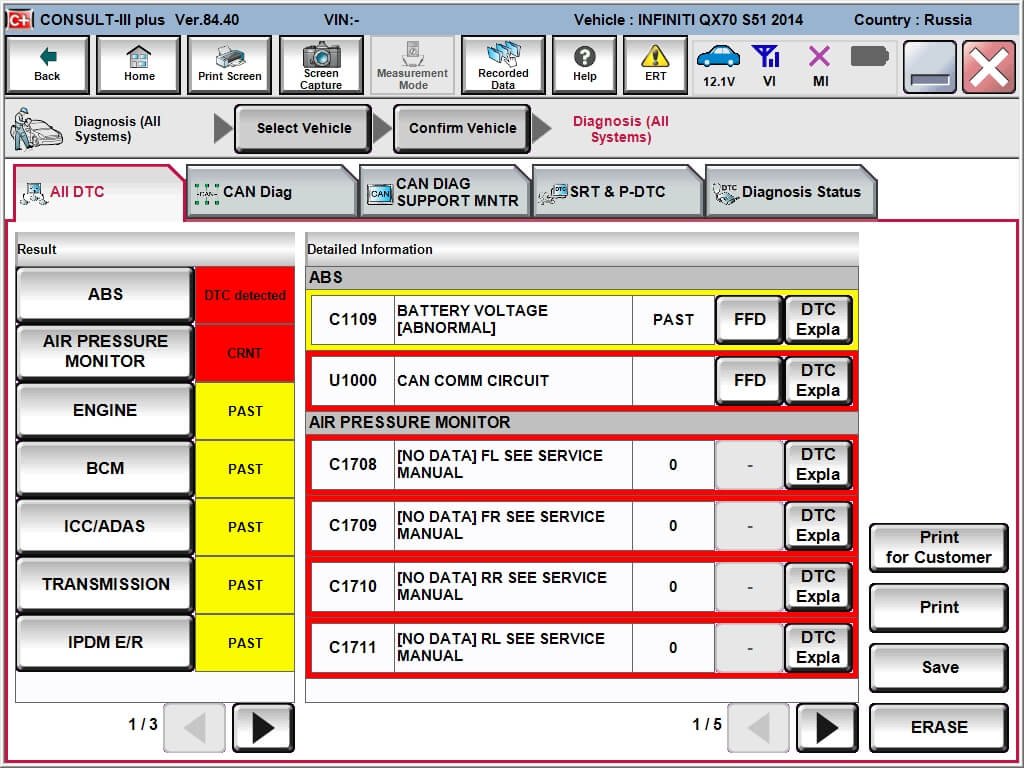Click CAN COMM CIRCUIT description
The width and height of the screenshot is (1024, 768).
tap(513, 380)
